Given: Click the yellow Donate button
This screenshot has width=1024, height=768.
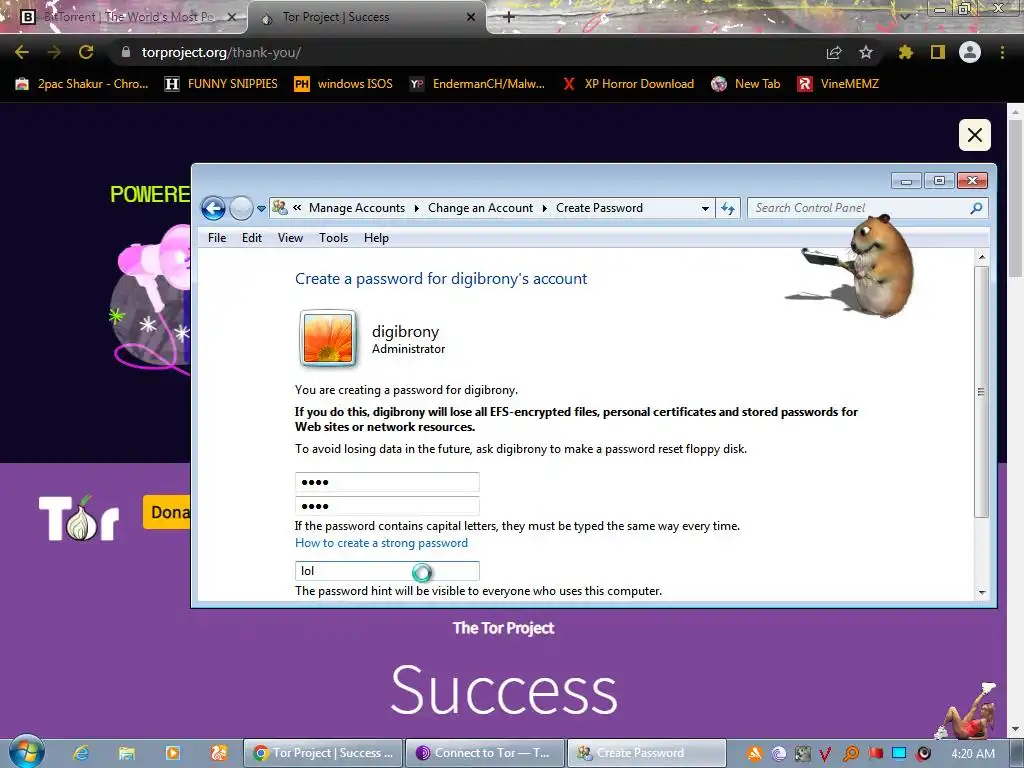Looking at the screenshot, I should pos(167,512).
